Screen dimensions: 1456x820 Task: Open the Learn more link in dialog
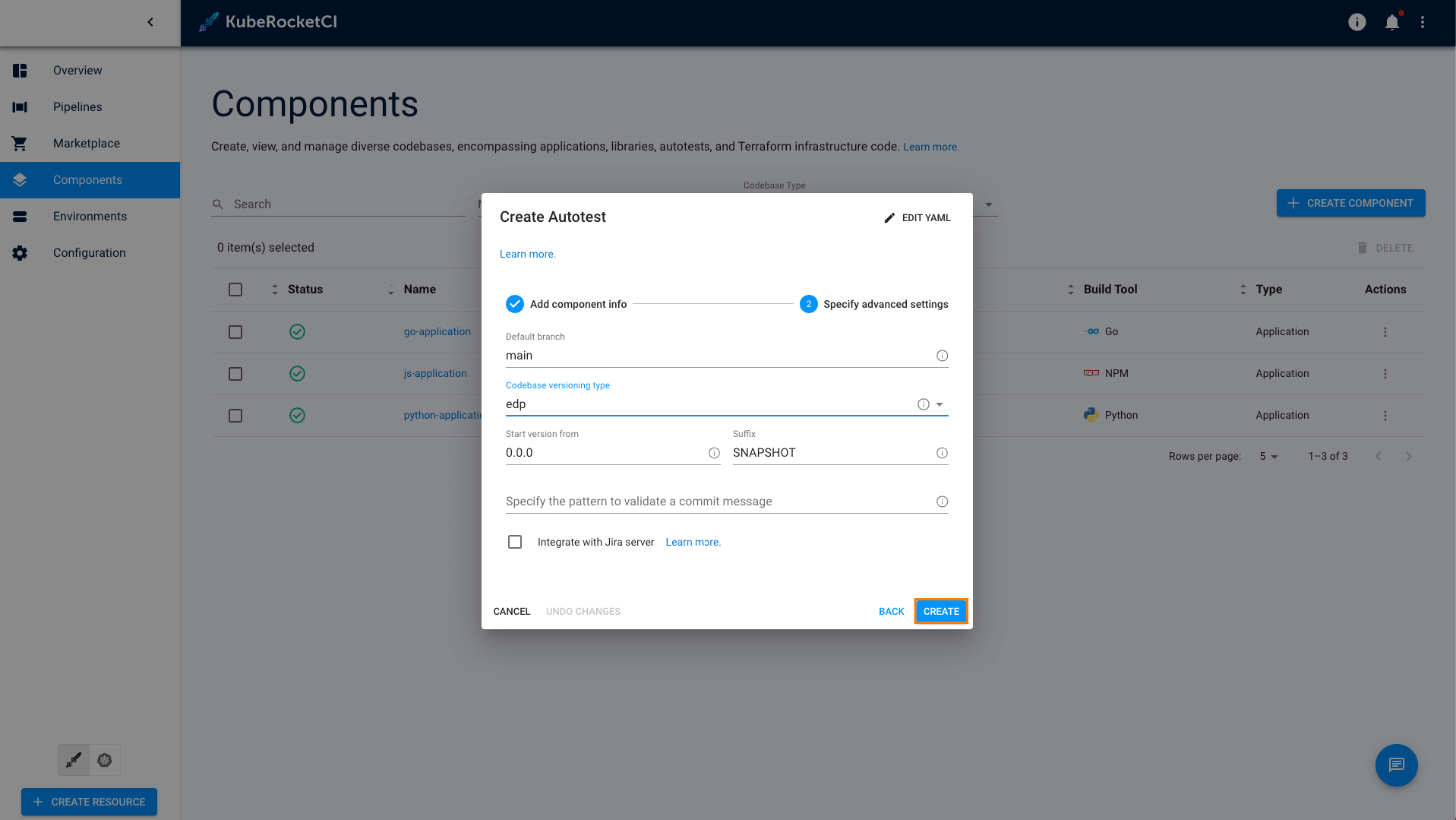tap(527, 254)
